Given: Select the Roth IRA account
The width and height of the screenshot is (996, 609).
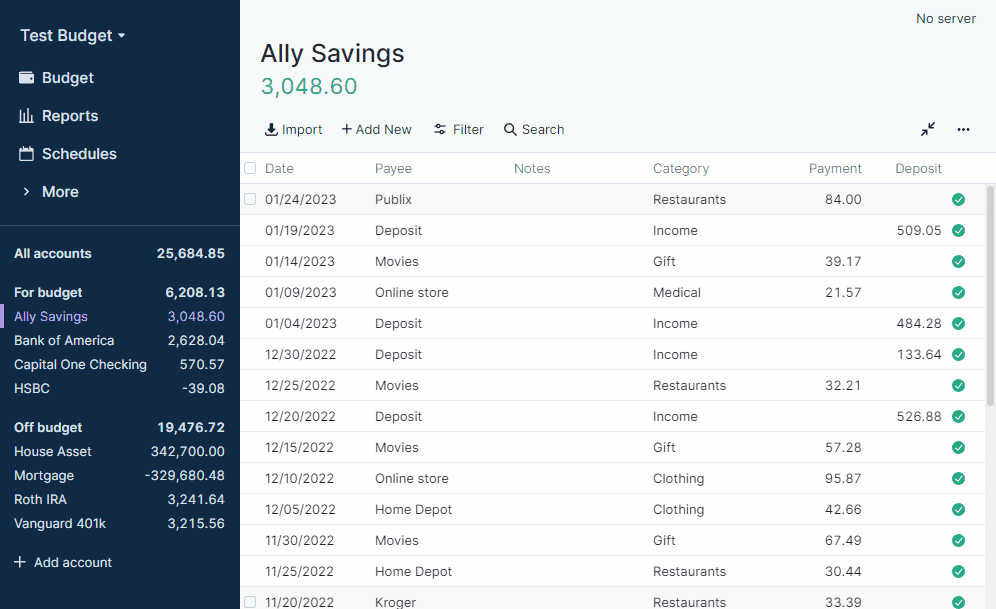Looking at the screenshot, I should tap(119, 500).
